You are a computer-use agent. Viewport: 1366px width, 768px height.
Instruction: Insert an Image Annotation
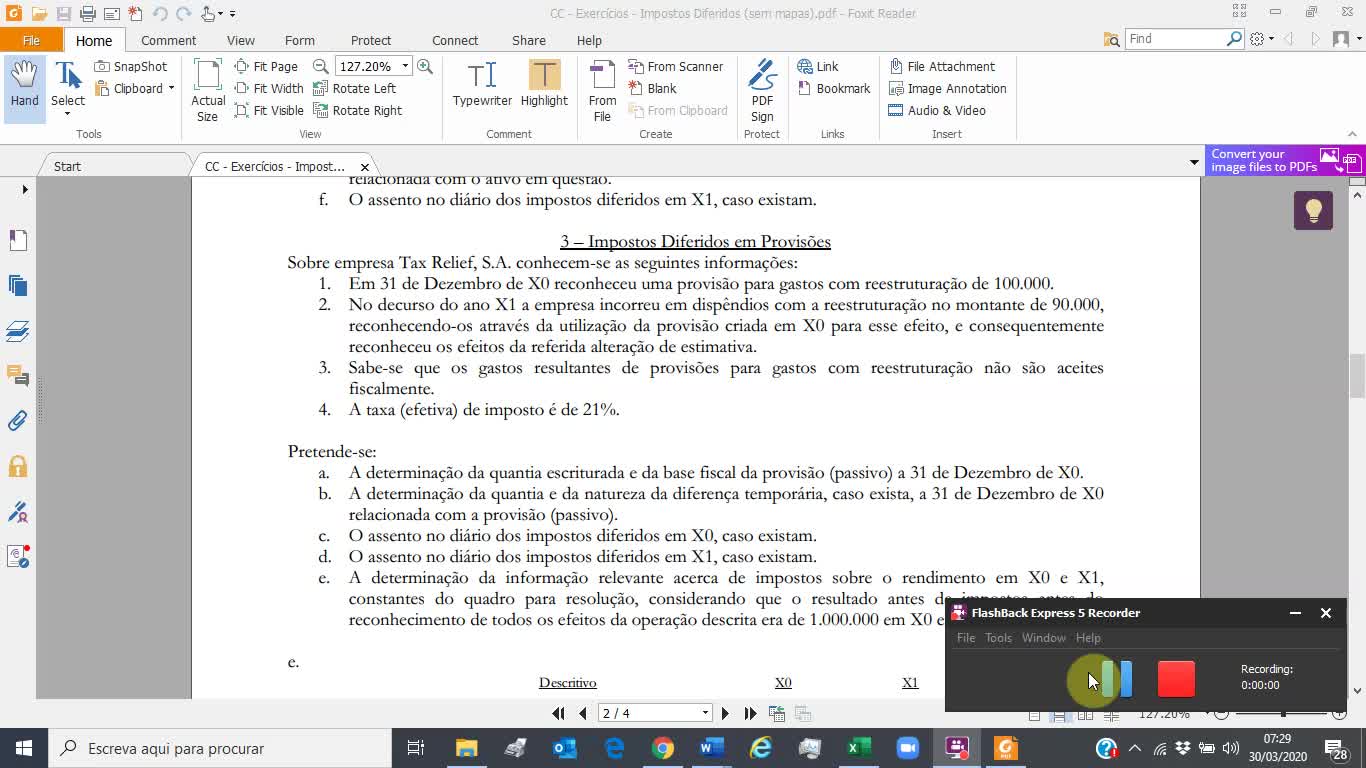pos(947,88)
